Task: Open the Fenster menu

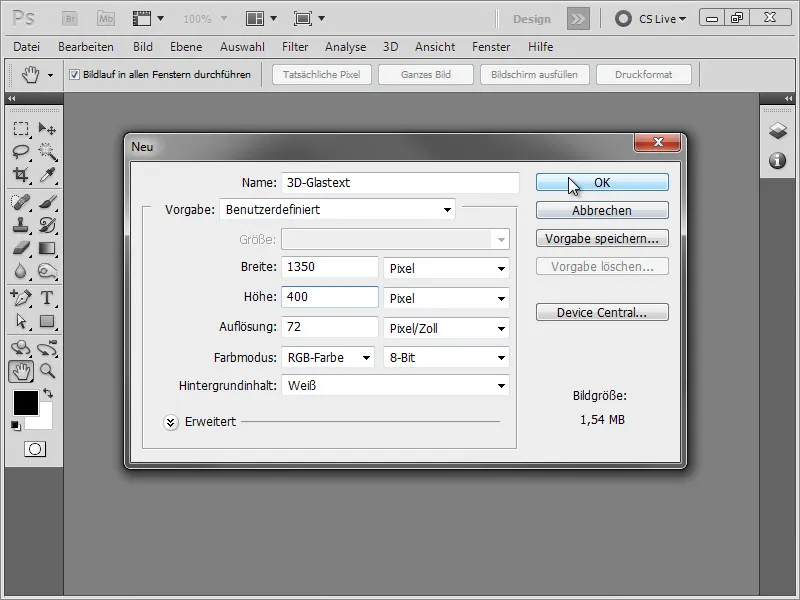Action: pos(491,47)
